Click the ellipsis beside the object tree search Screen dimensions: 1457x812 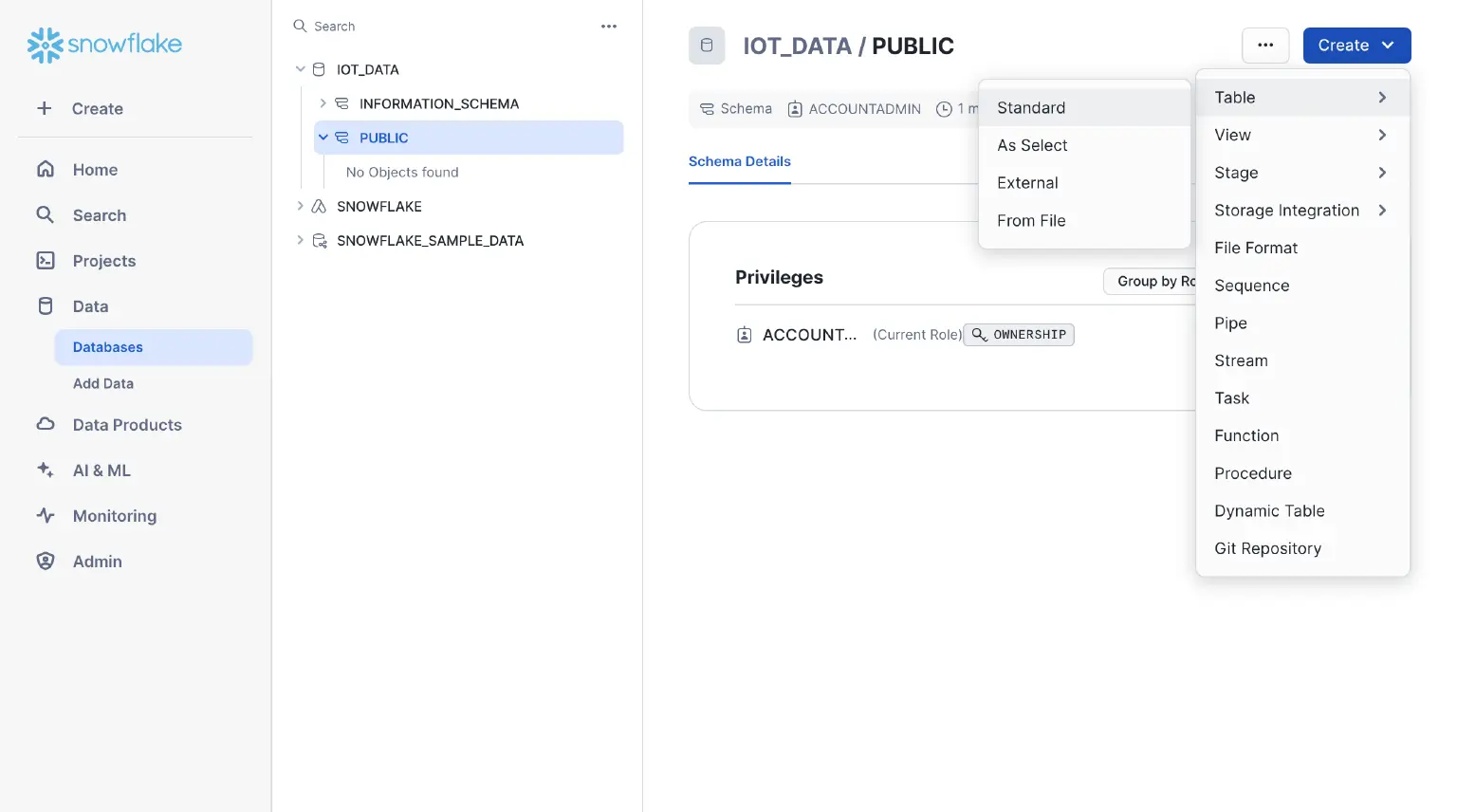pyautogui.click(x=608, y=26)
